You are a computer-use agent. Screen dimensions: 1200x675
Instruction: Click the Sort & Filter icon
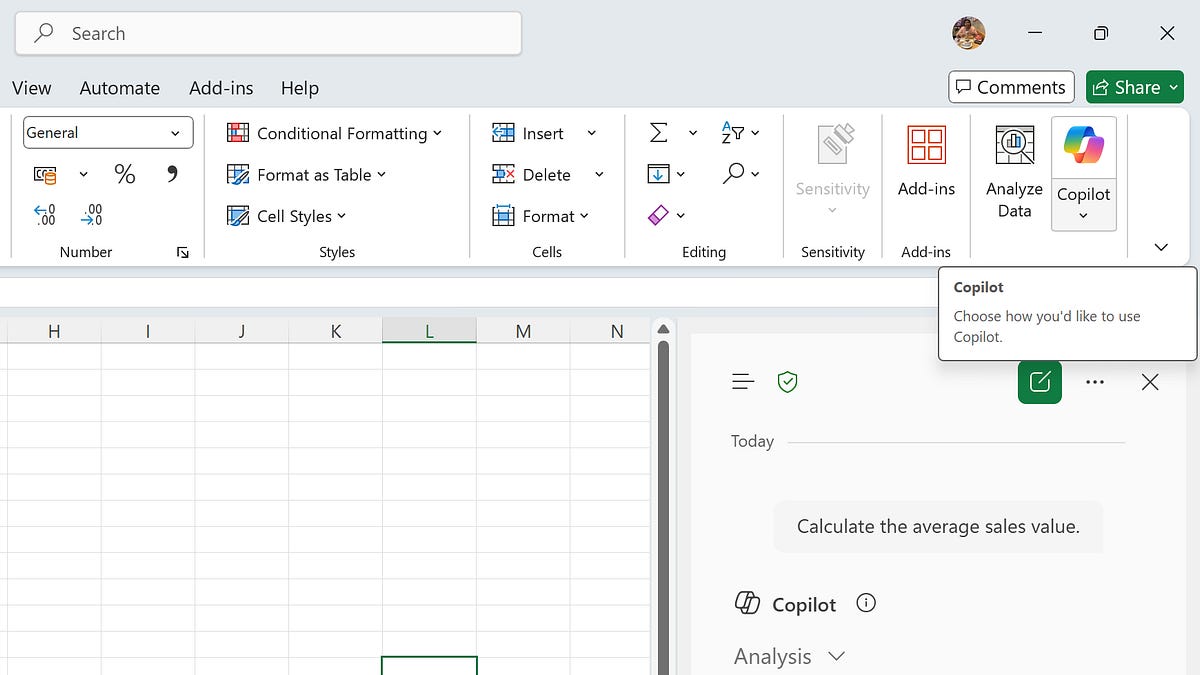(732, 133)
